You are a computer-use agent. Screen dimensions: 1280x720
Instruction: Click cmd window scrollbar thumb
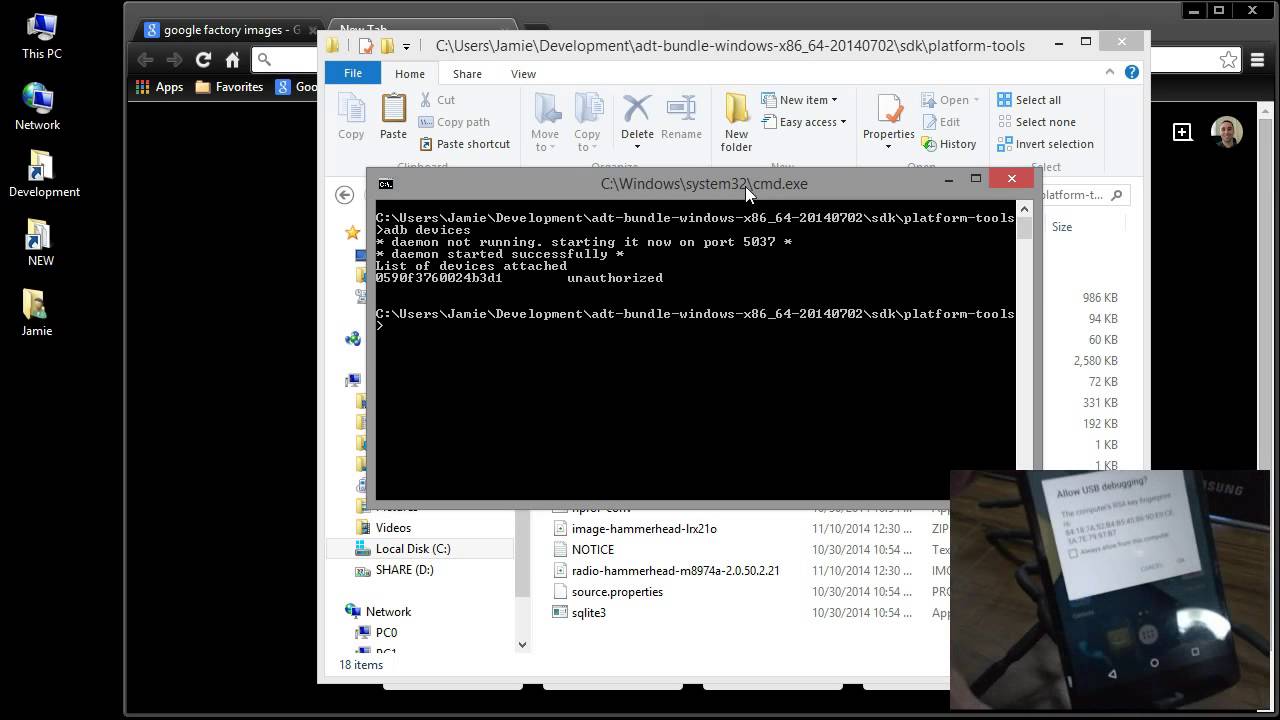pos(1024,228)
